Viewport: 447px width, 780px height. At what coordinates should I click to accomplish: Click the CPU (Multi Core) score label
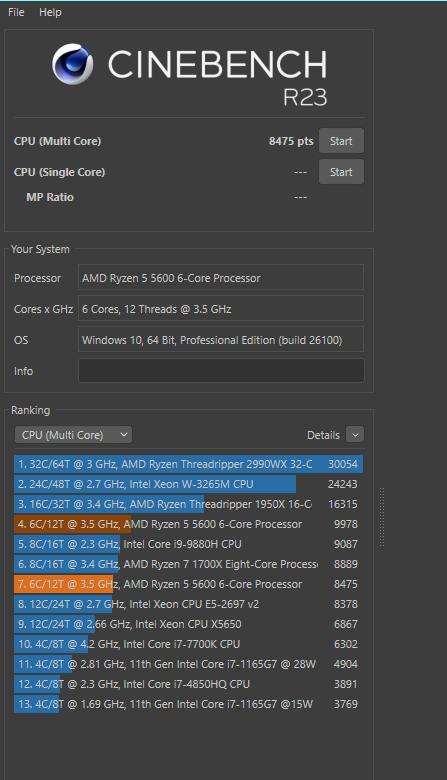(x=58, y=141)
